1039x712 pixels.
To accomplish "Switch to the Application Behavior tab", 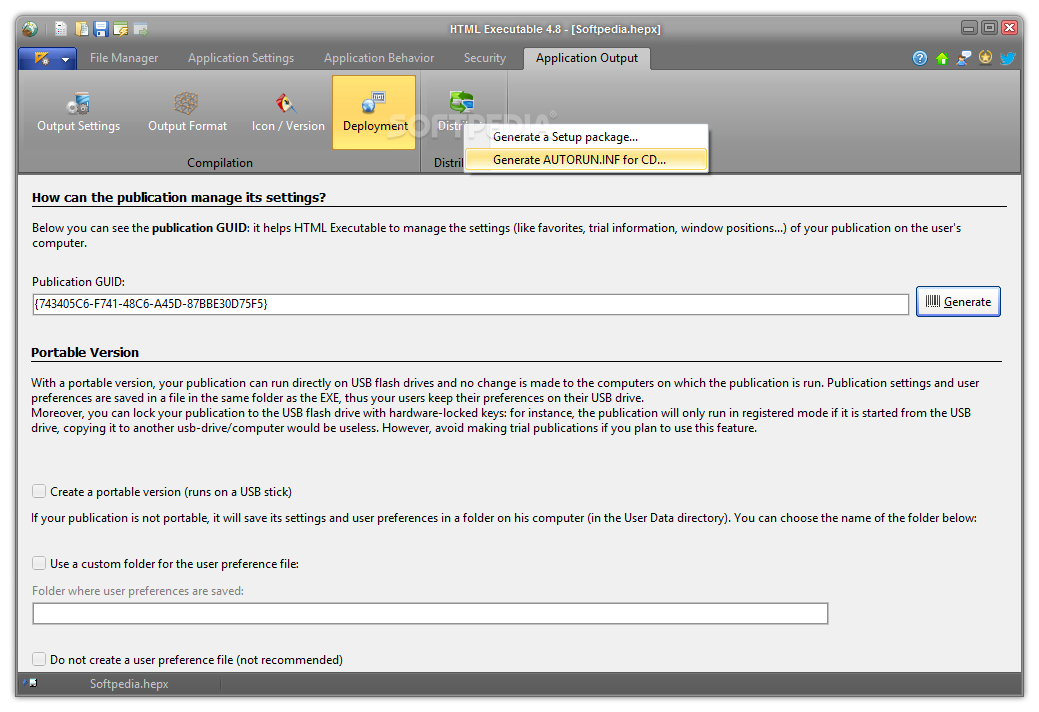I will point(379,58).
